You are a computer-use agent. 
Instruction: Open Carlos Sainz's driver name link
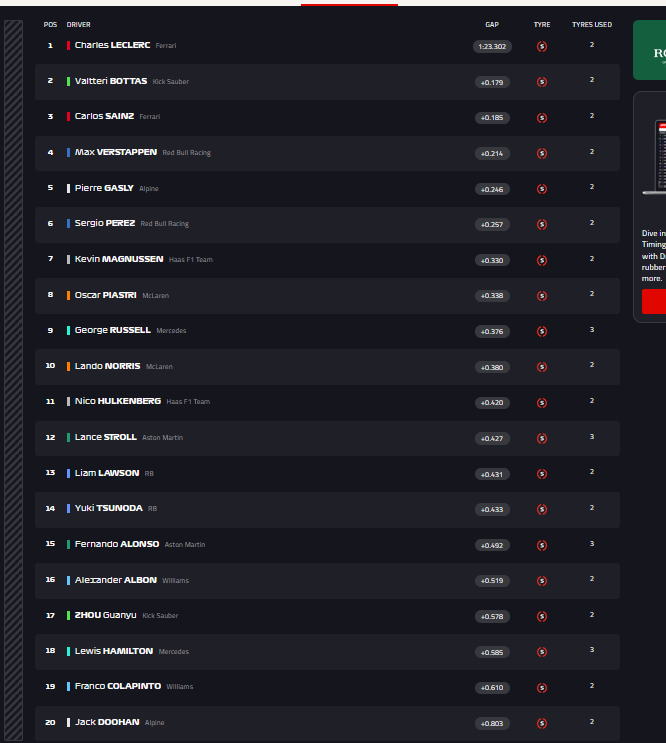(x=104, y=117)
